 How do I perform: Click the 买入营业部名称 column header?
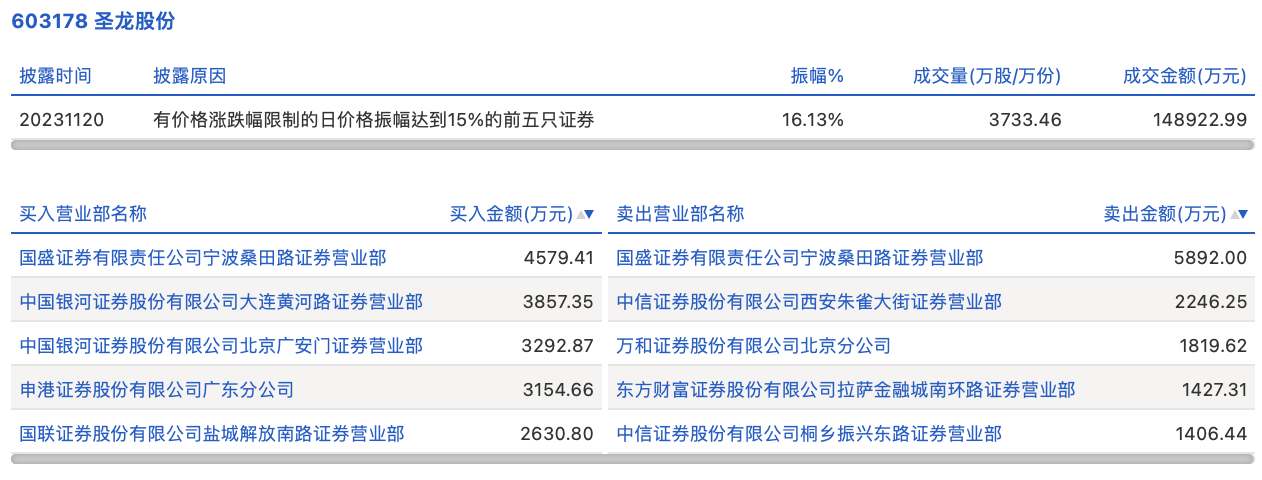tap(83, 214)
